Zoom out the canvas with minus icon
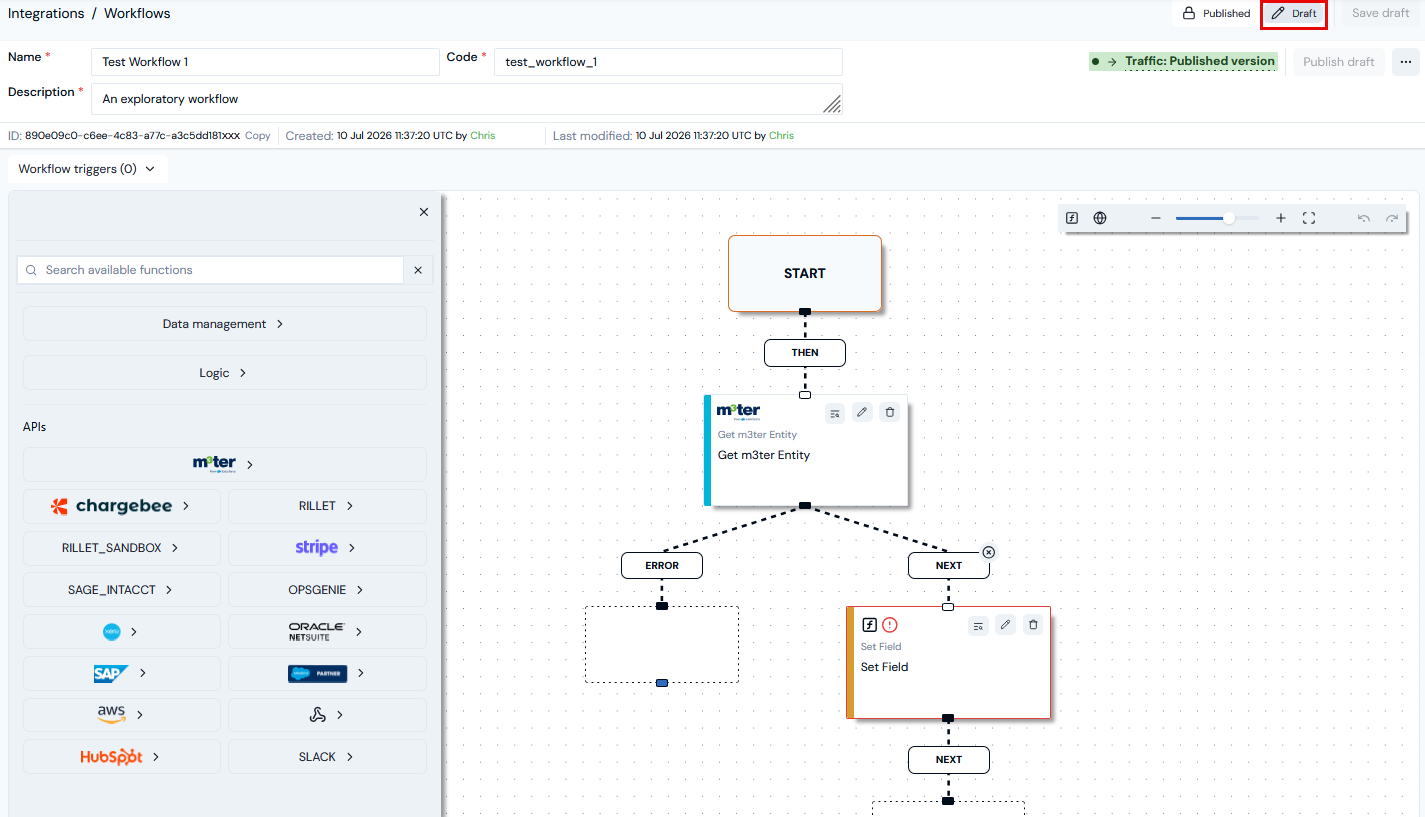 click(x=1156, y=218)
